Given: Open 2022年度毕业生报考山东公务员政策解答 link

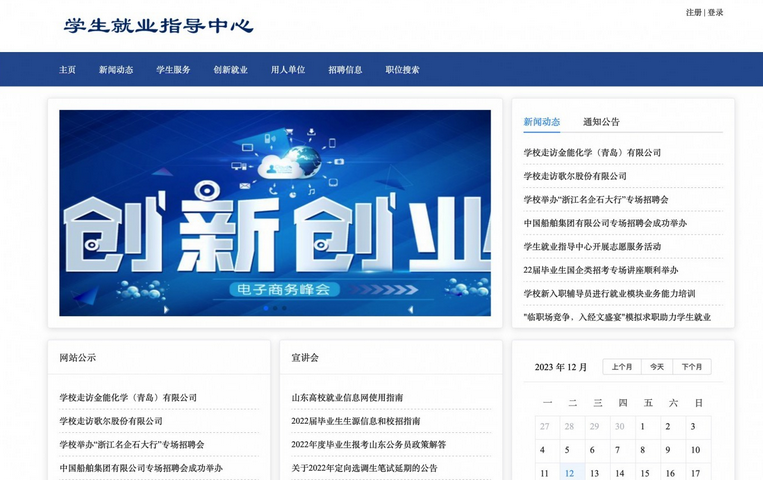Looking at the screenshot, I should (368, 444).
